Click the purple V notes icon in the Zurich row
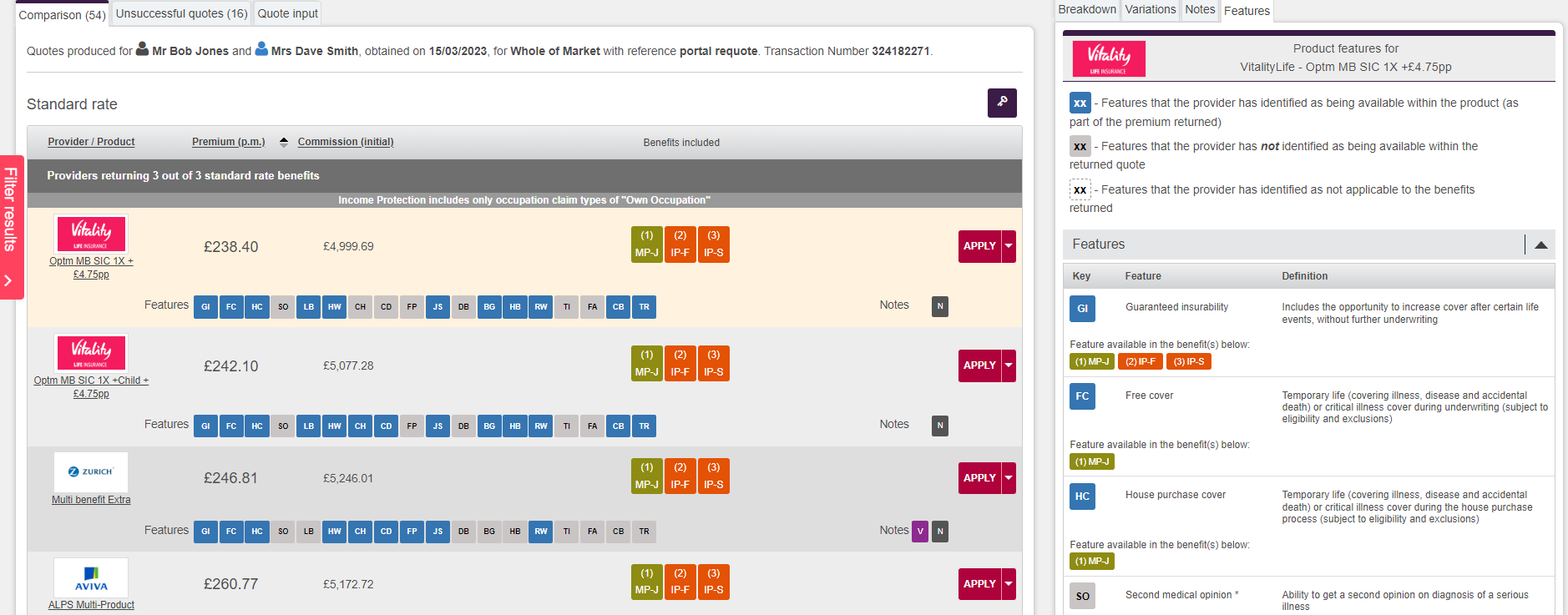The width and height of the screenshot is (1568, 615). click(919, 532)
